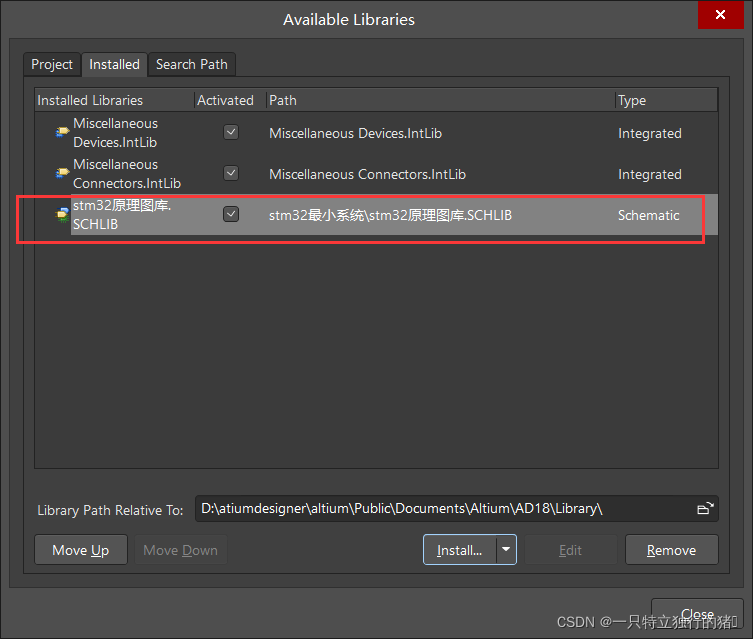Click the Close button at the bottom
The image size is (753, 639).
697,614
